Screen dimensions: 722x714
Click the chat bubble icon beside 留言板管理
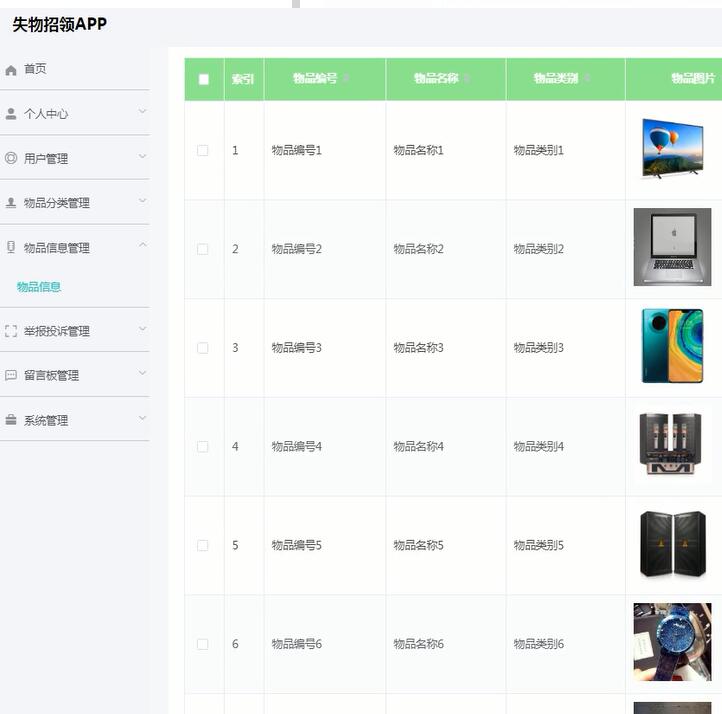tap(11, 375)
